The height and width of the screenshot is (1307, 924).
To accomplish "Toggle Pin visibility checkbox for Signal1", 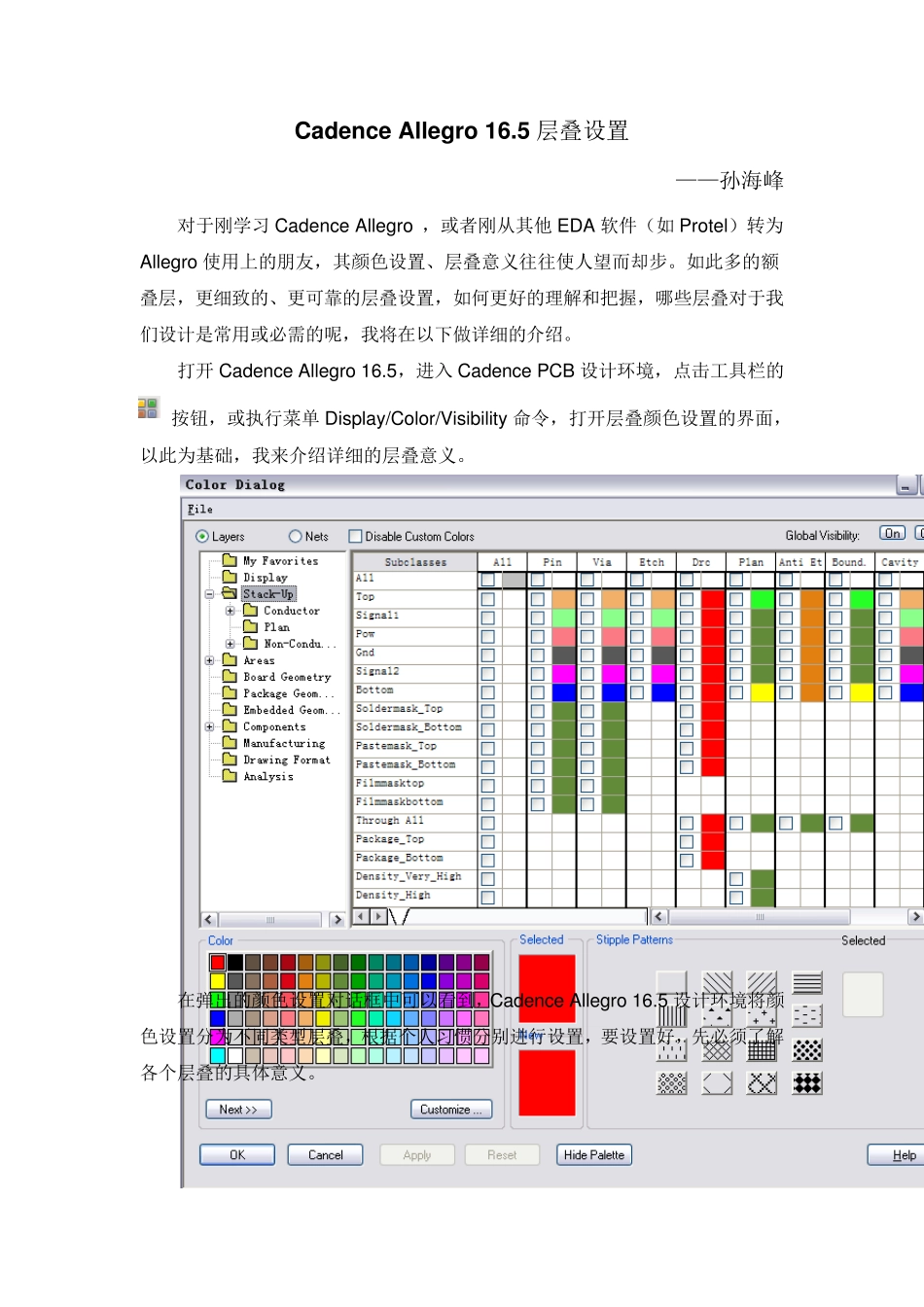I will click(x=537, y=618).
